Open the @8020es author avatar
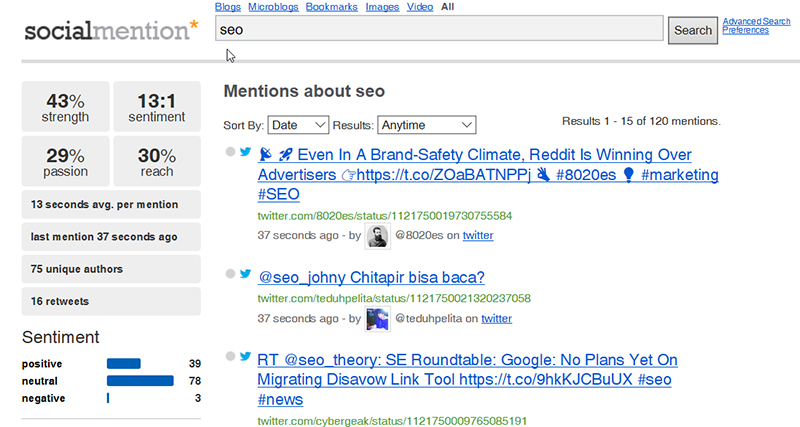 [x=378, y=236]
